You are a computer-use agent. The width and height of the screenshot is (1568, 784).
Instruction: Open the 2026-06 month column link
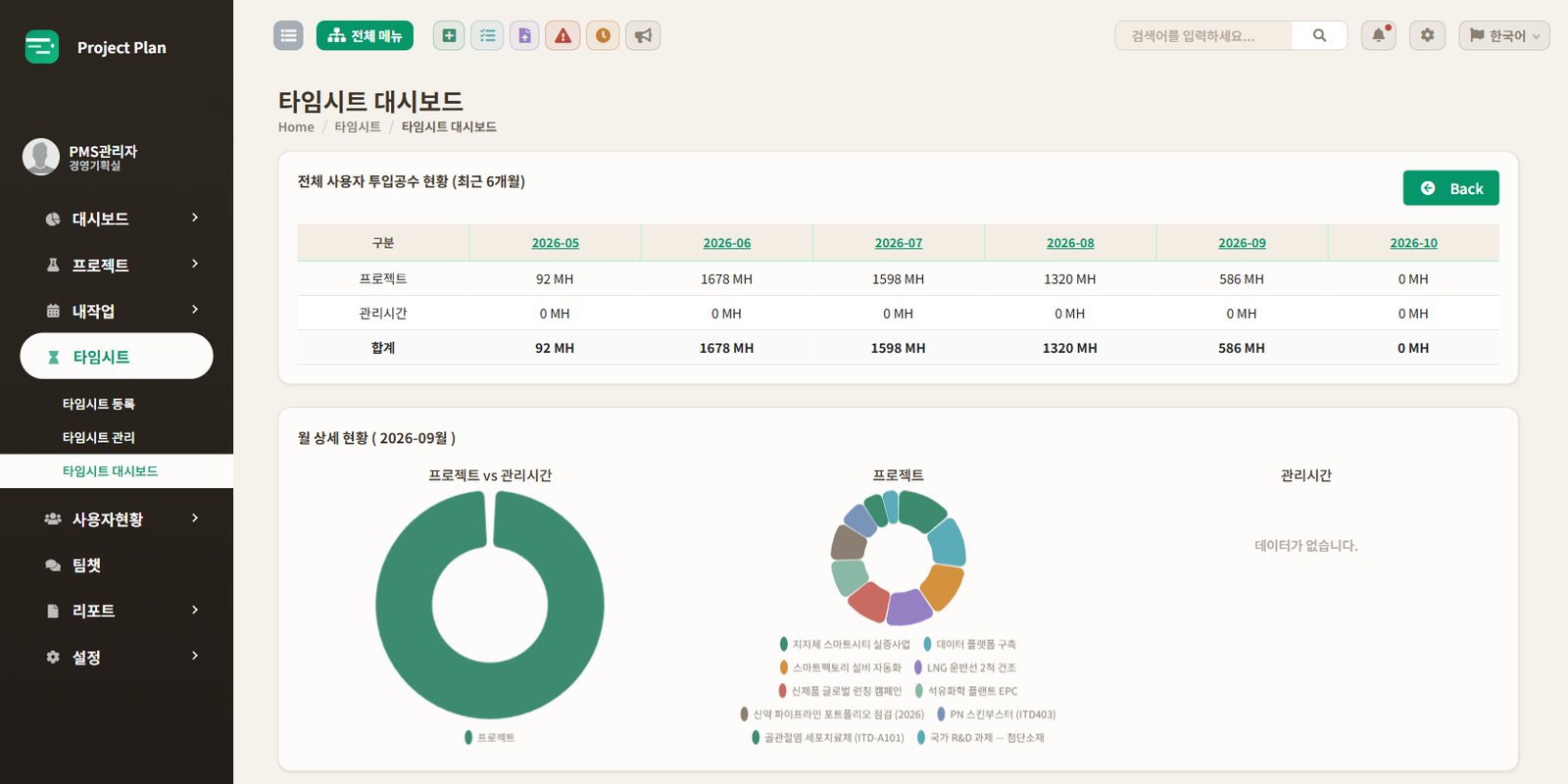click(726, 243)
